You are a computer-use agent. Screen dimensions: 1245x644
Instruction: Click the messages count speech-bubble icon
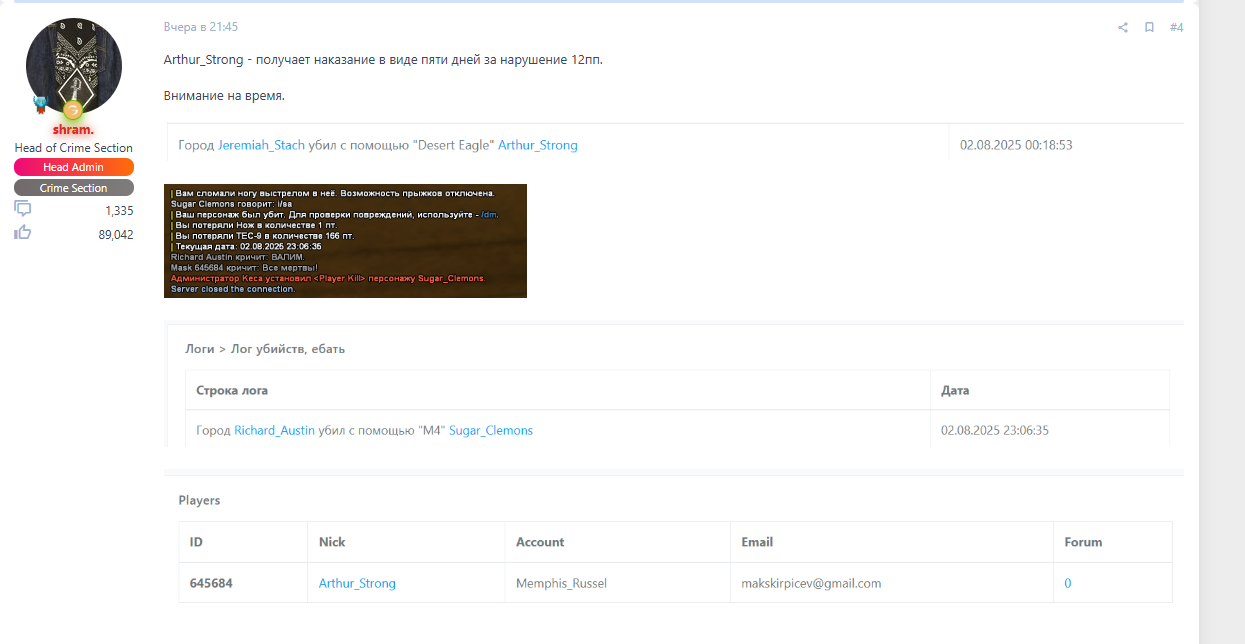click(x=23, y=209)
